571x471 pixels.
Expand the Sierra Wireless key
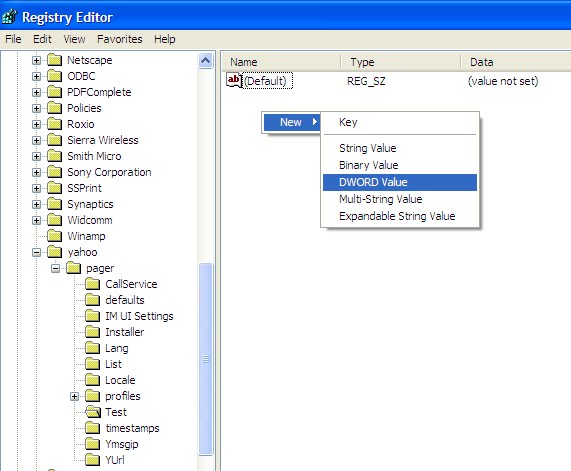coord(36,140)
